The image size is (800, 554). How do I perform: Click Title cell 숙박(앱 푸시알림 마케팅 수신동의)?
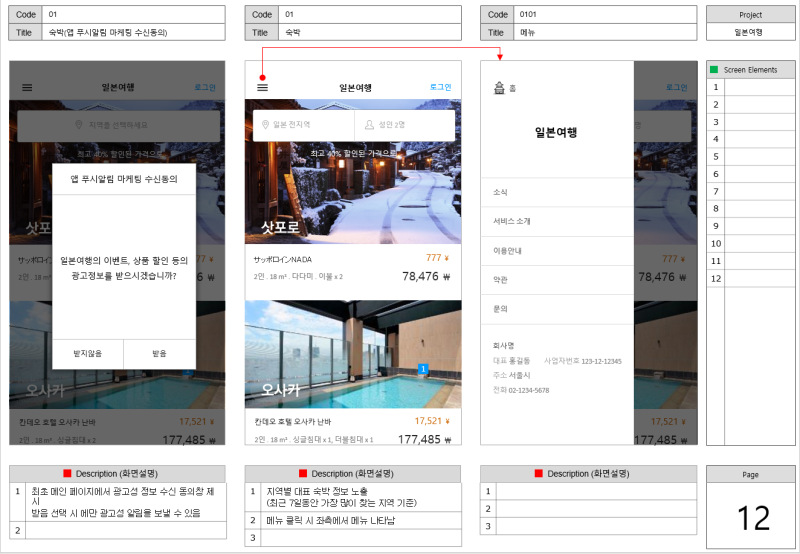coord(133,32)
